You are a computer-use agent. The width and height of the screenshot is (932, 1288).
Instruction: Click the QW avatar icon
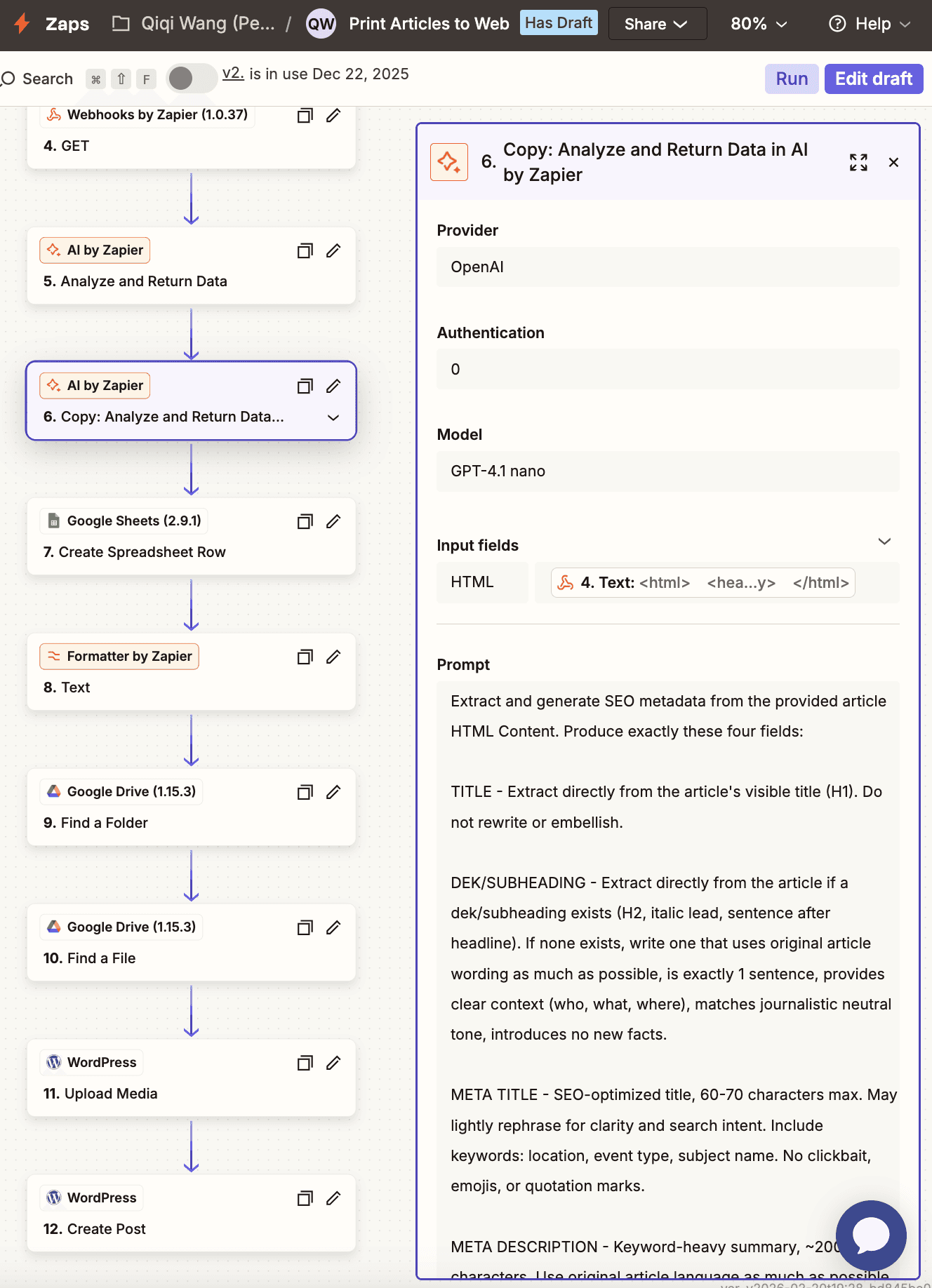point(321,24)
